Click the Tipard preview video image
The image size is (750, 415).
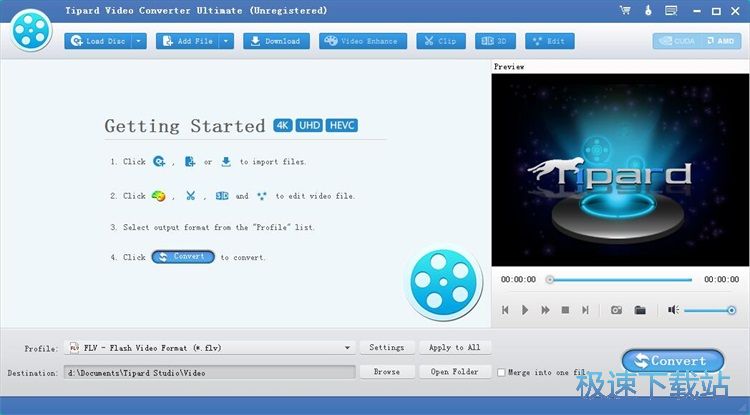pyautogui.click(x=620, y=170)
